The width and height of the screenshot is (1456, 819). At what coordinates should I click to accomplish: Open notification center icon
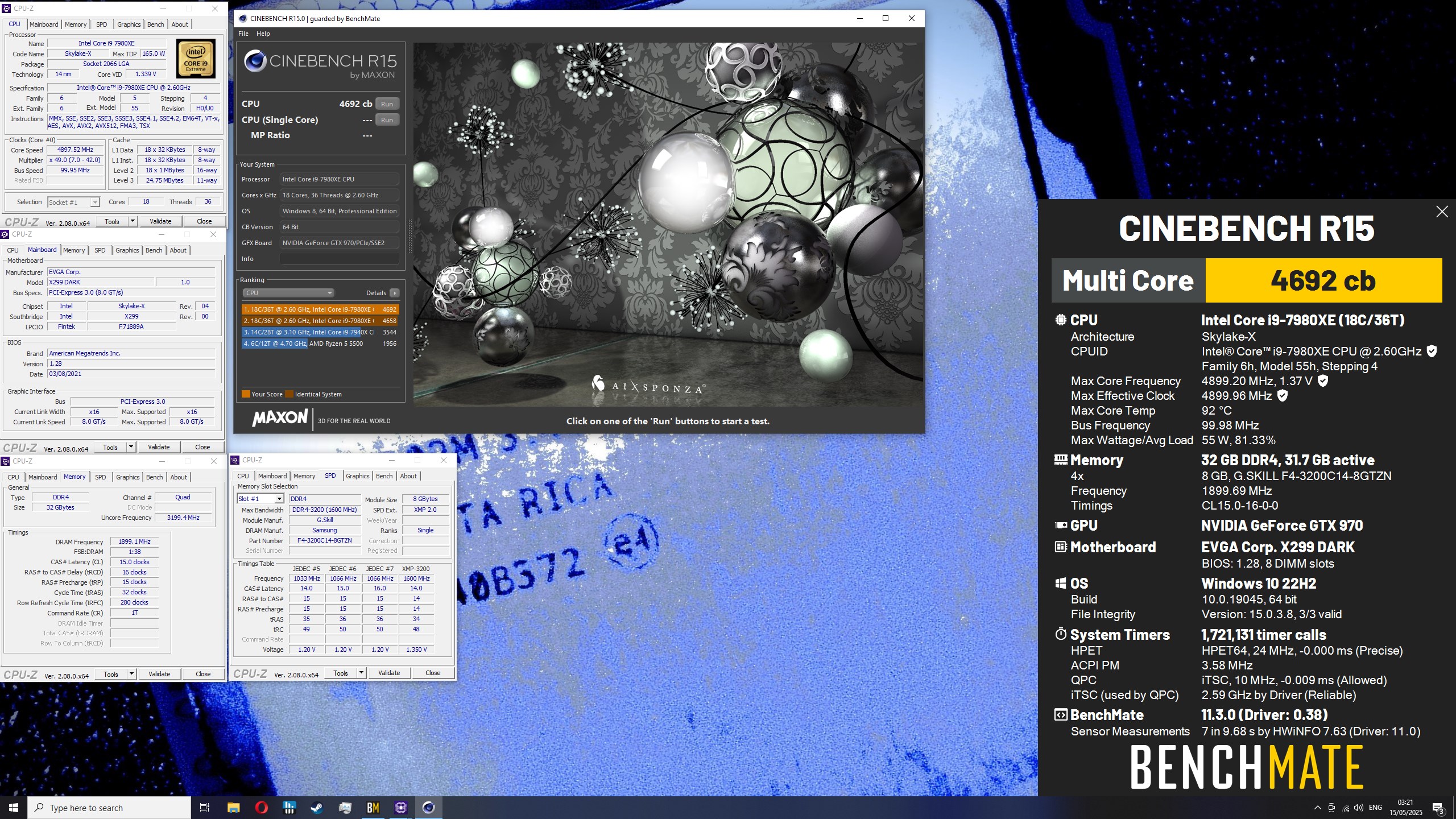pos(1438,808)
